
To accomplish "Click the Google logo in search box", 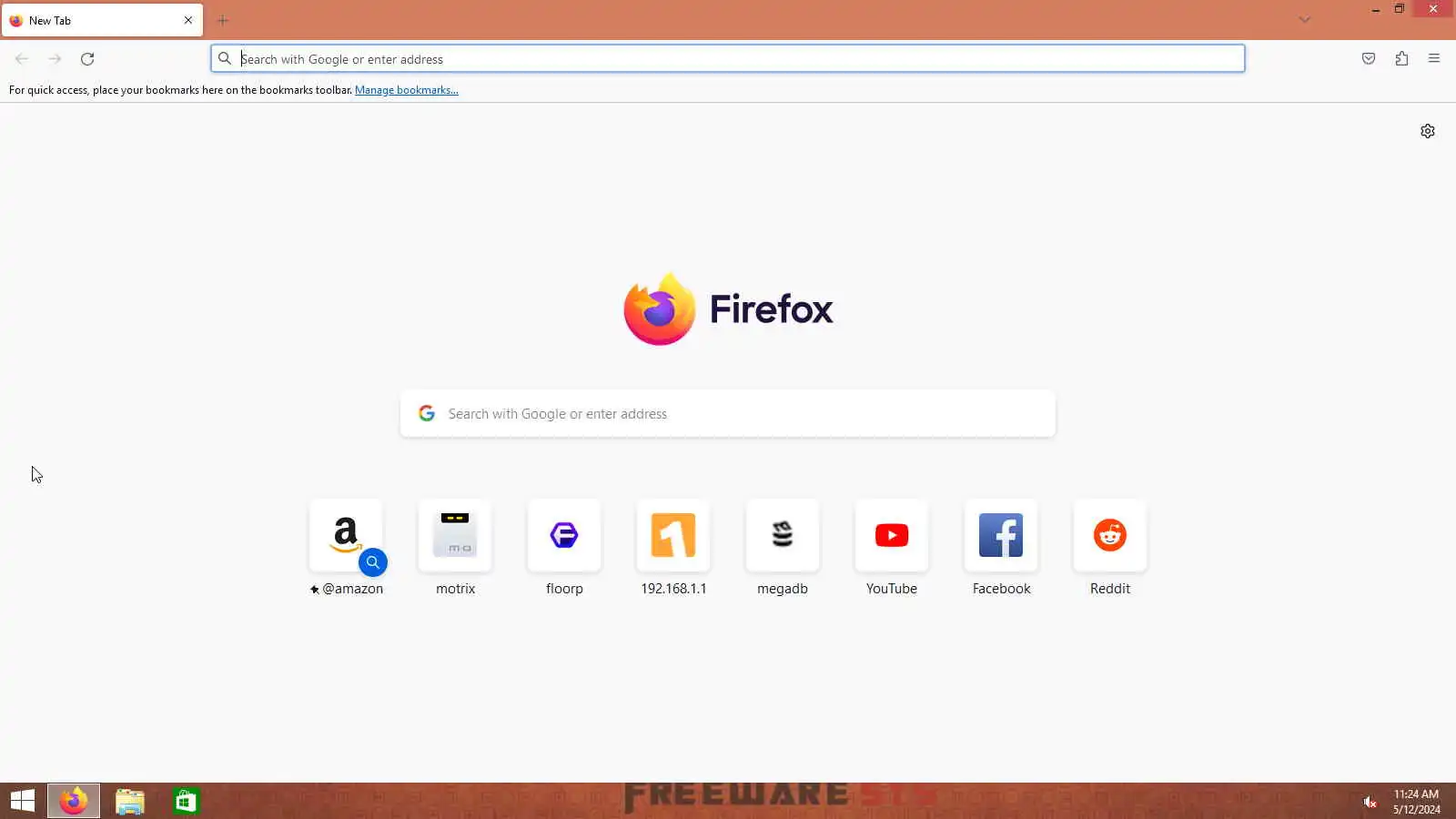I will point(427,414).
